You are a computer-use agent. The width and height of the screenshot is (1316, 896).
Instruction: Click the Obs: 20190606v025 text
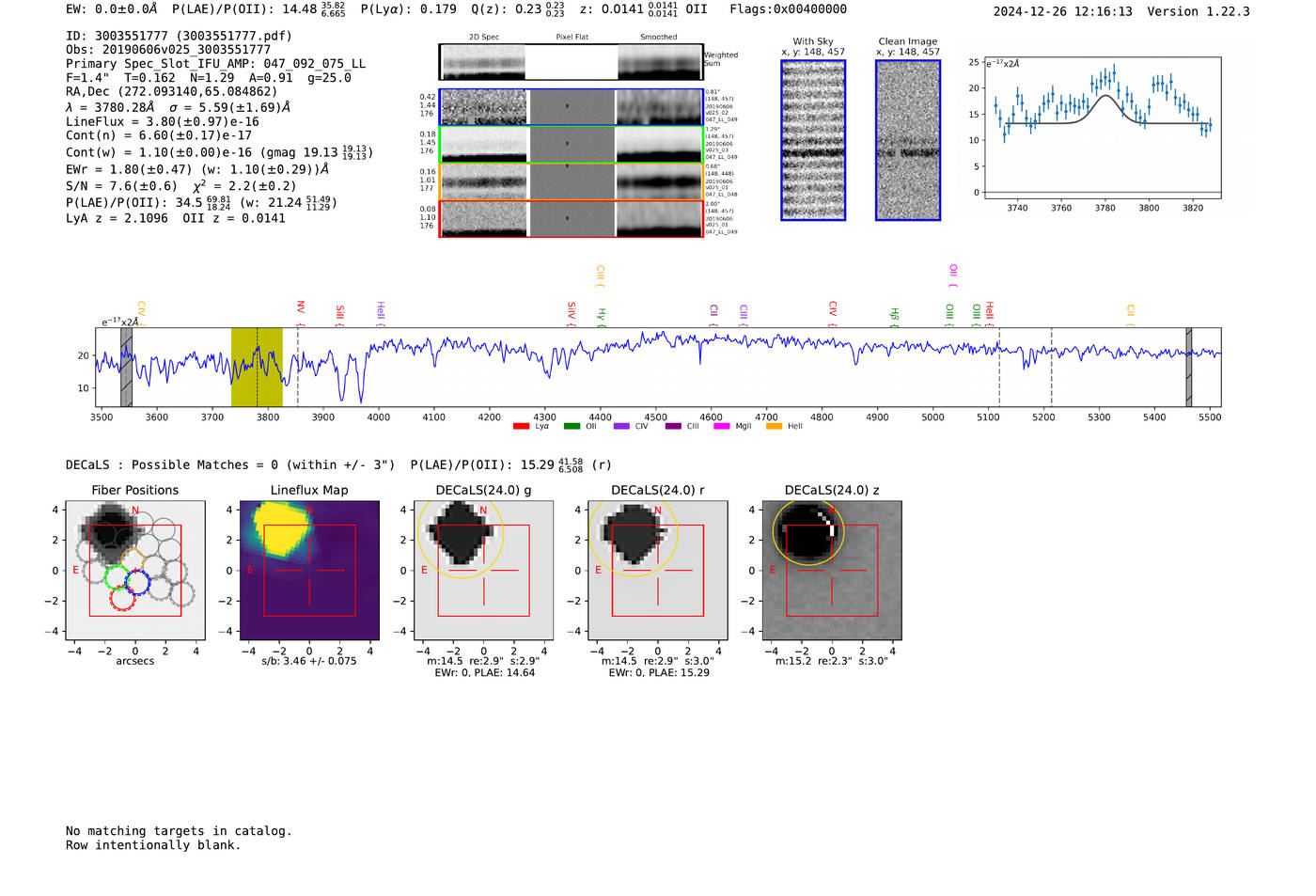click(168, 50)
